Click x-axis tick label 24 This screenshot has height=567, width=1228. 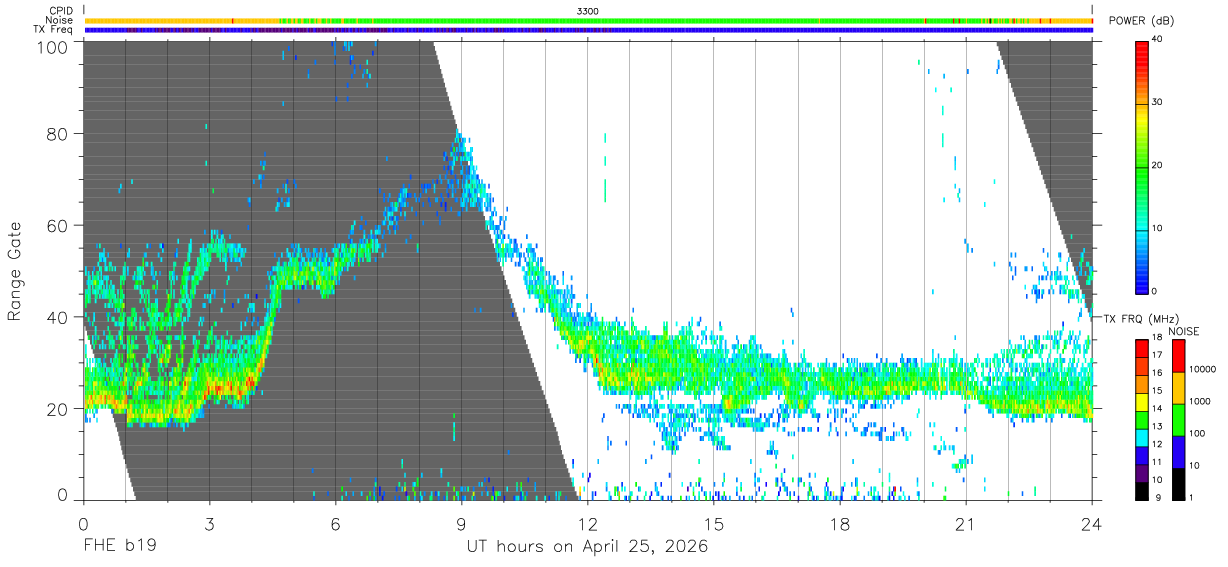[x=1092, y=523]
